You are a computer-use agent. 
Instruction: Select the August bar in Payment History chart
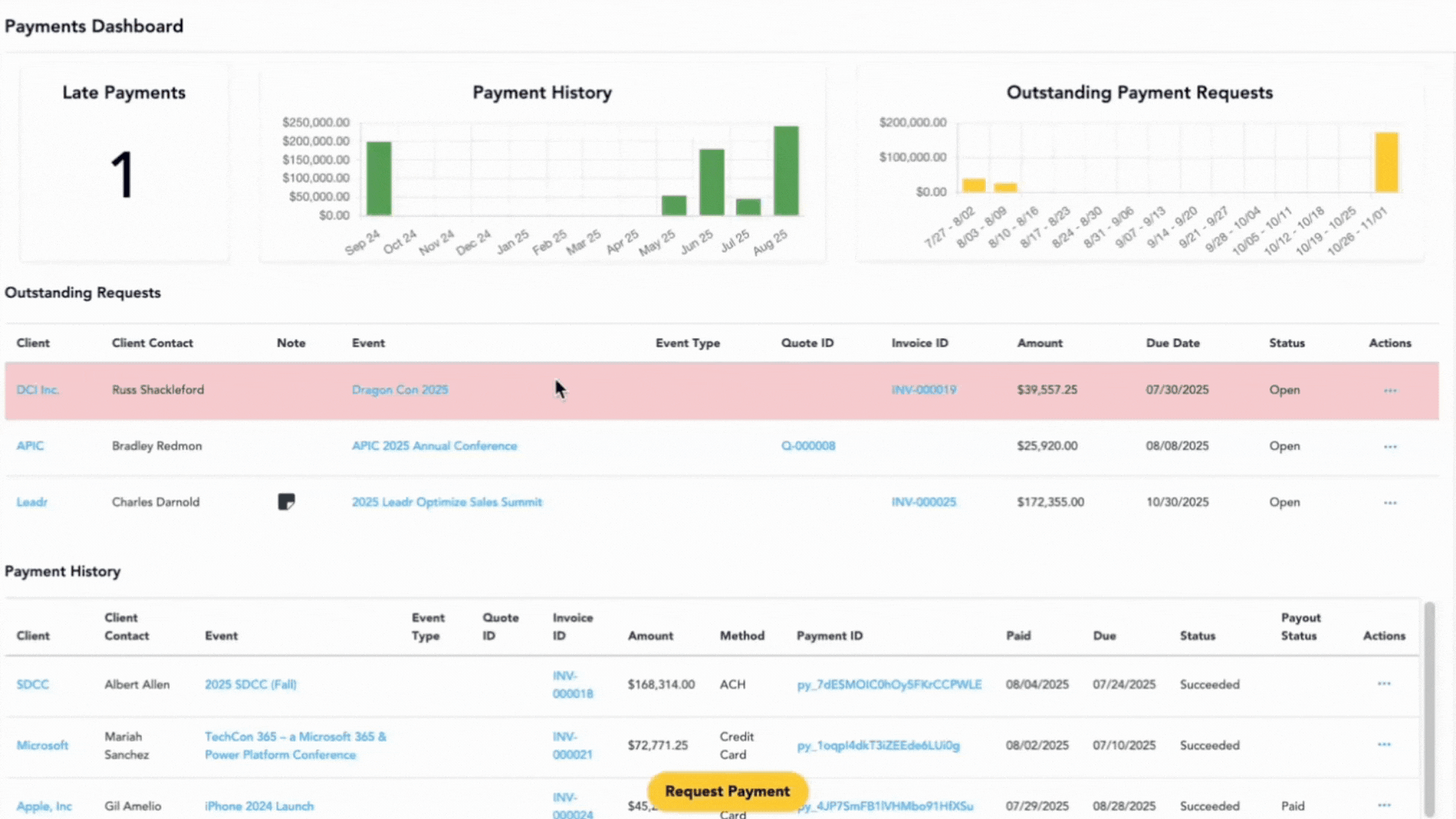pos(786,171)
